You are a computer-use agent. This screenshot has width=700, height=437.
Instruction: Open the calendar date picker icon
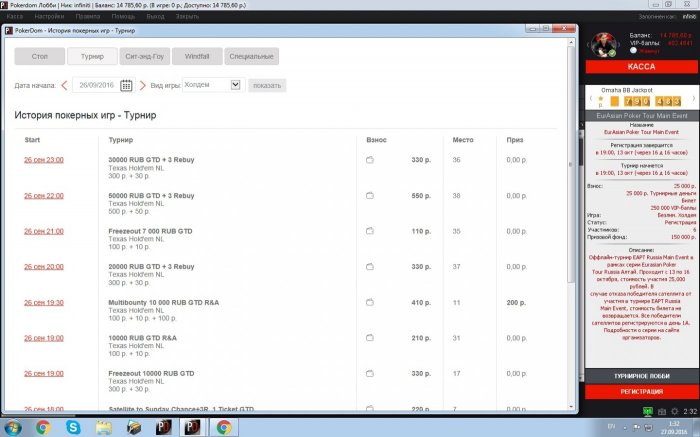pyautogui.click(x=126, y=85)
